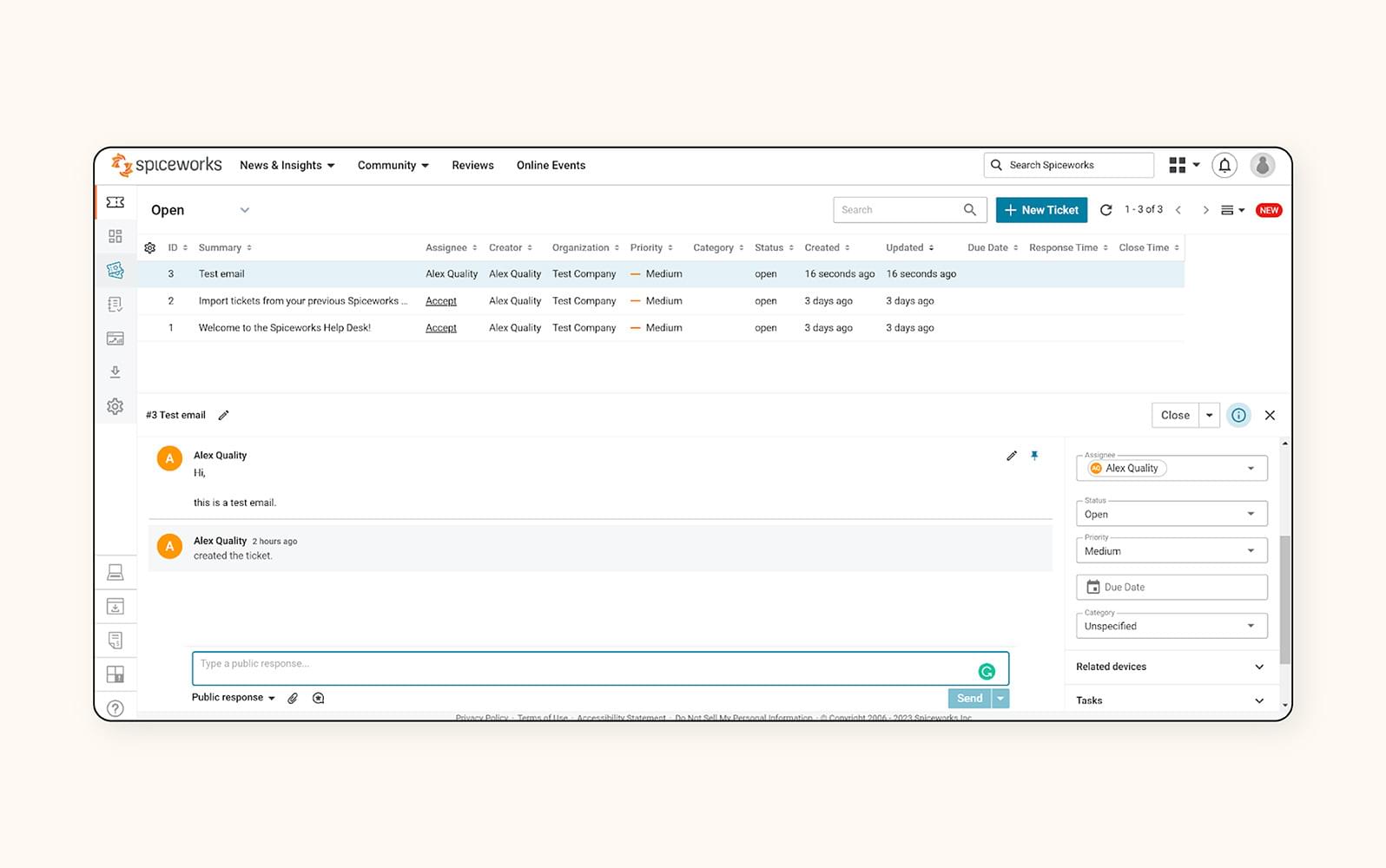Toggle the ticket info panel icon
The width and height of the screenshot is (1386, 868).
click(x=1239, y=415)
